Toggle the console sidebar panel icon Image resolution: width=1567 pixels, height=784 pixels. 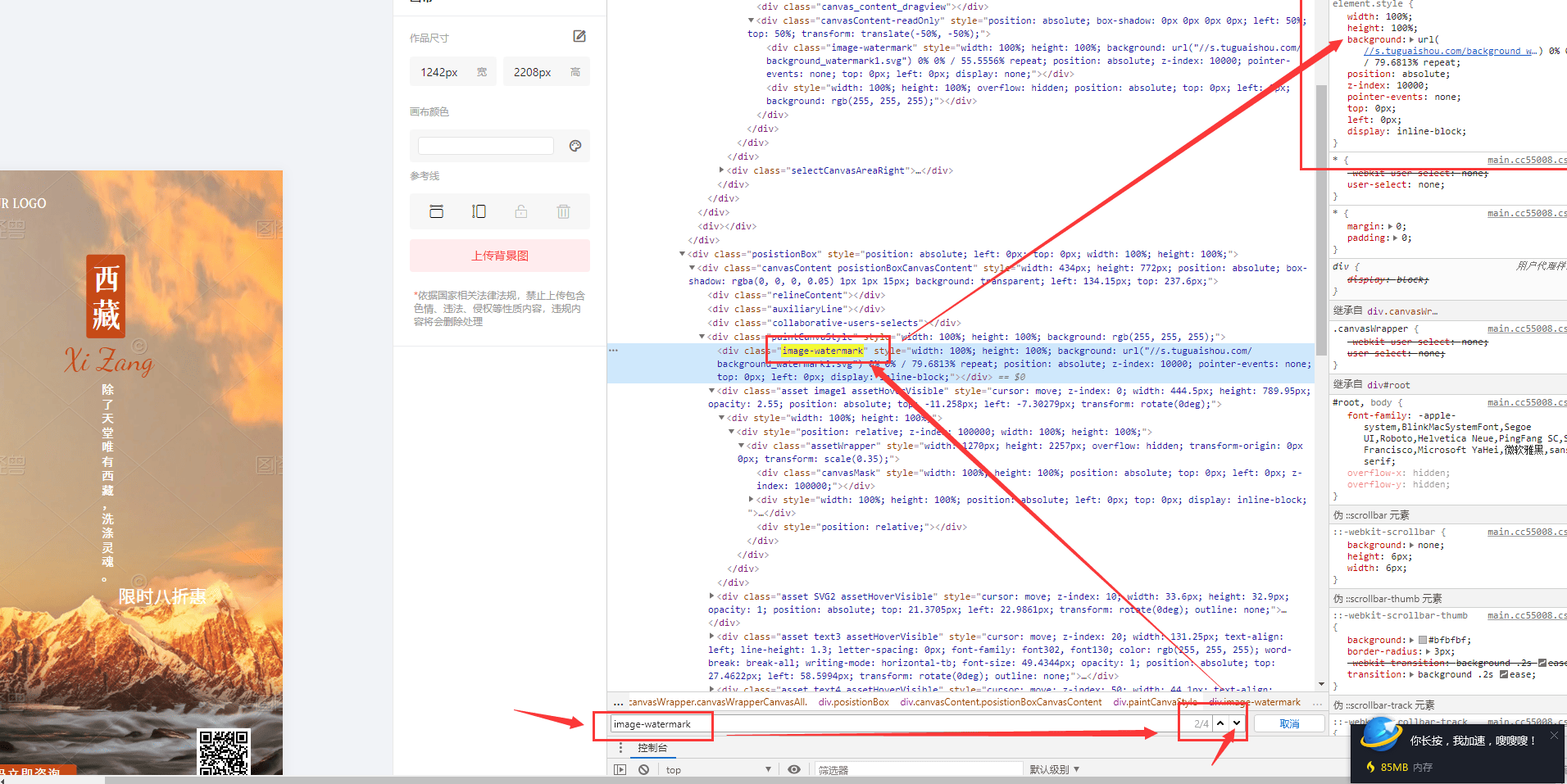[x=620, y=769]
